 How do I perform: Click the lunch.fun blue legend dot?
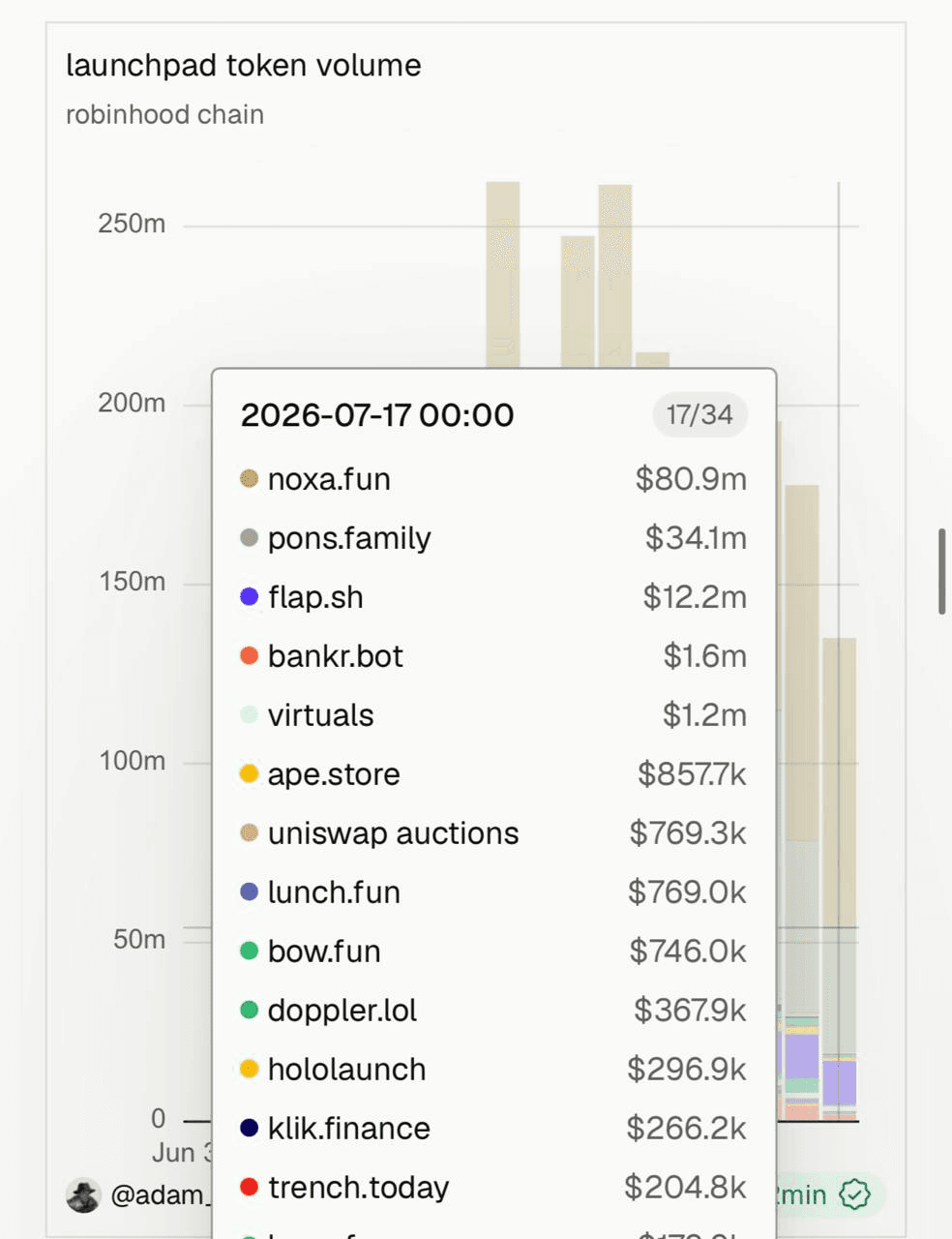coord(249,892)
